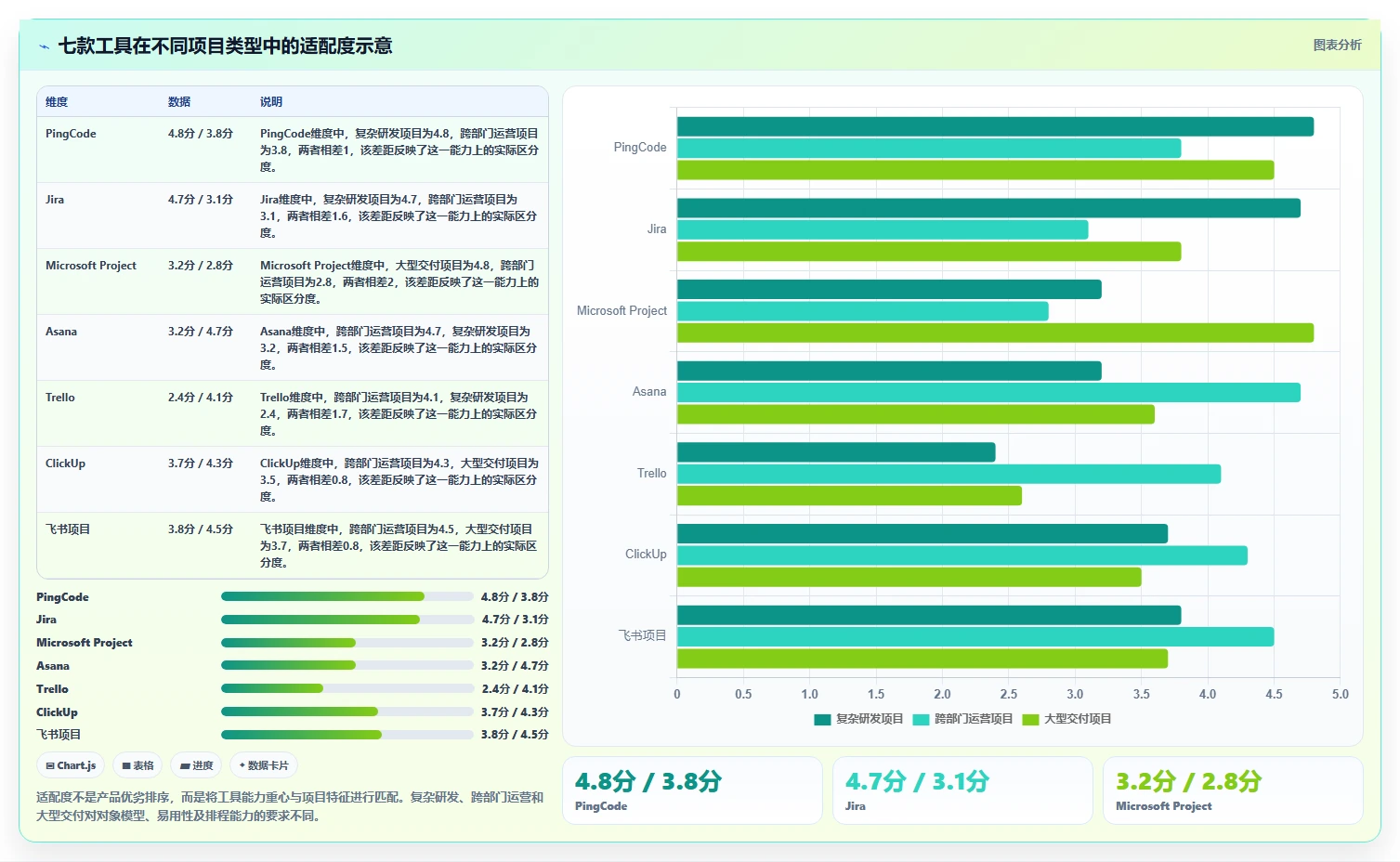Click Trello dark-teal 复杂研发项目 chart bar
Screen dimensions: 1400x862
[836, 452]
